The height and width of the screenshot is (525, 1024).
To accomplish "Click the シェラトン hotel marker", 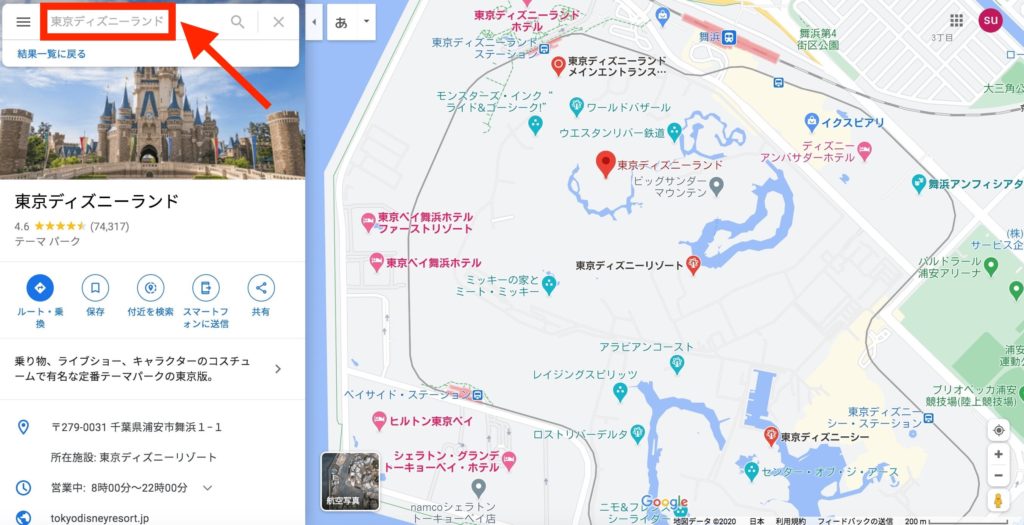I will click(x=509, y=460).
